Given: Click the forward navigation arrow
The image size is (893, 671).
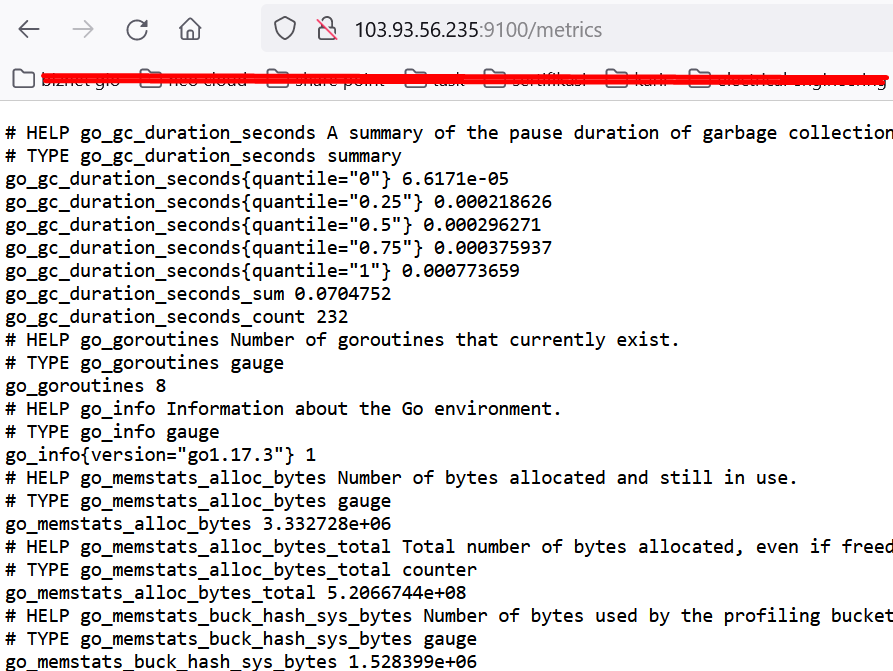Looking at the screenshot, I should [x=83, y=30].
